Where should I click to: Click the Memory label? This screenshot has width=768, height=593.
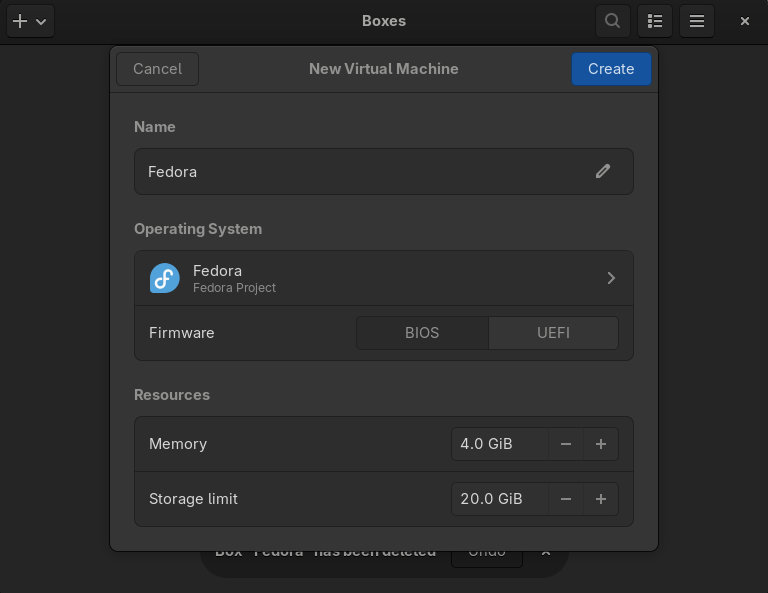tap(178, 444)
